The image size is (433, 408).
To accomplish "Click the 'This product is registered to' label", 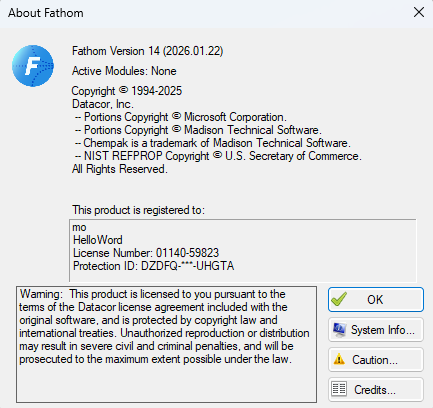I will point(138,210).
